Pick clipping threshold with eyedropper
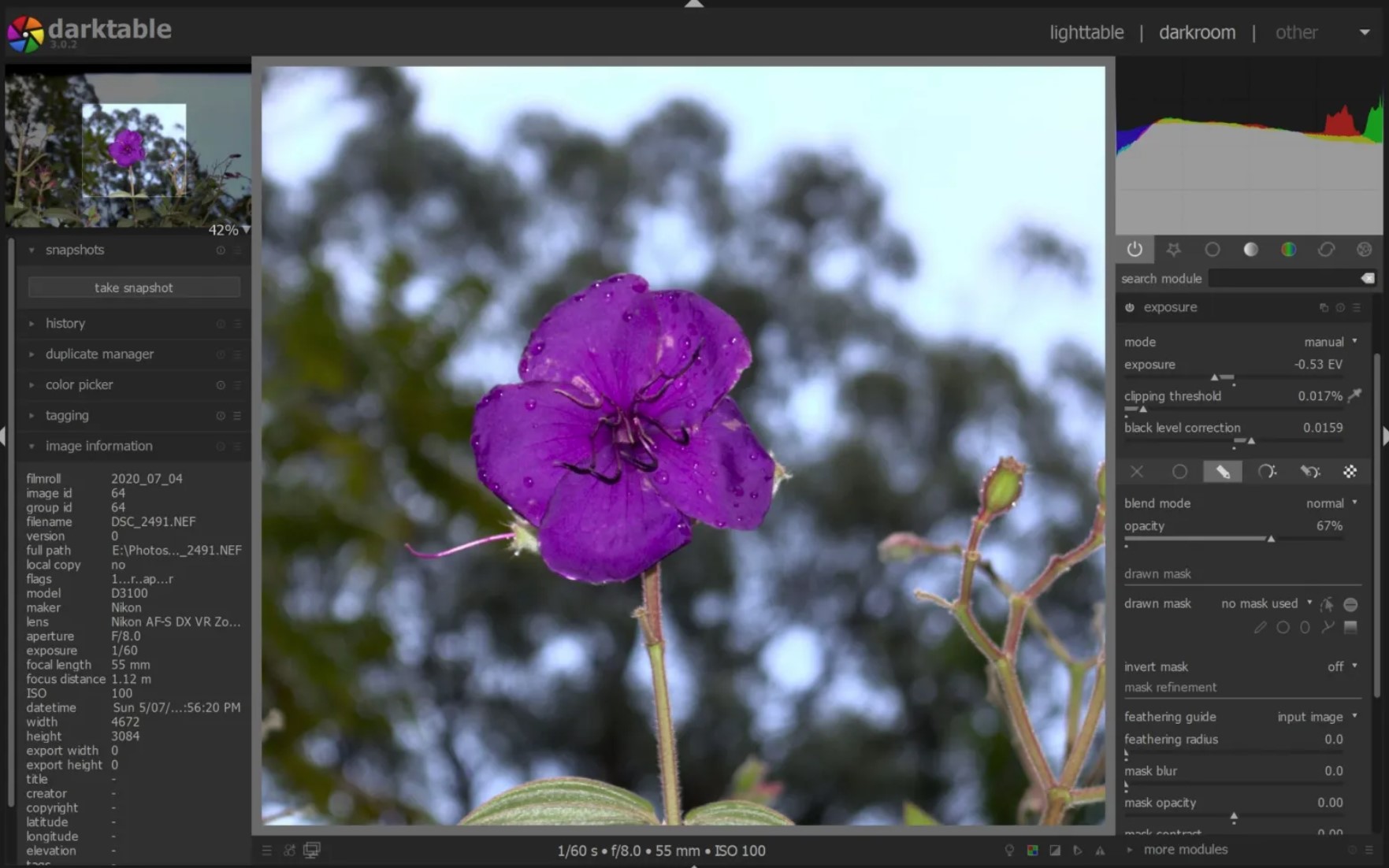The height and width of the screenshot is (868, 1389). point(1354,395)
